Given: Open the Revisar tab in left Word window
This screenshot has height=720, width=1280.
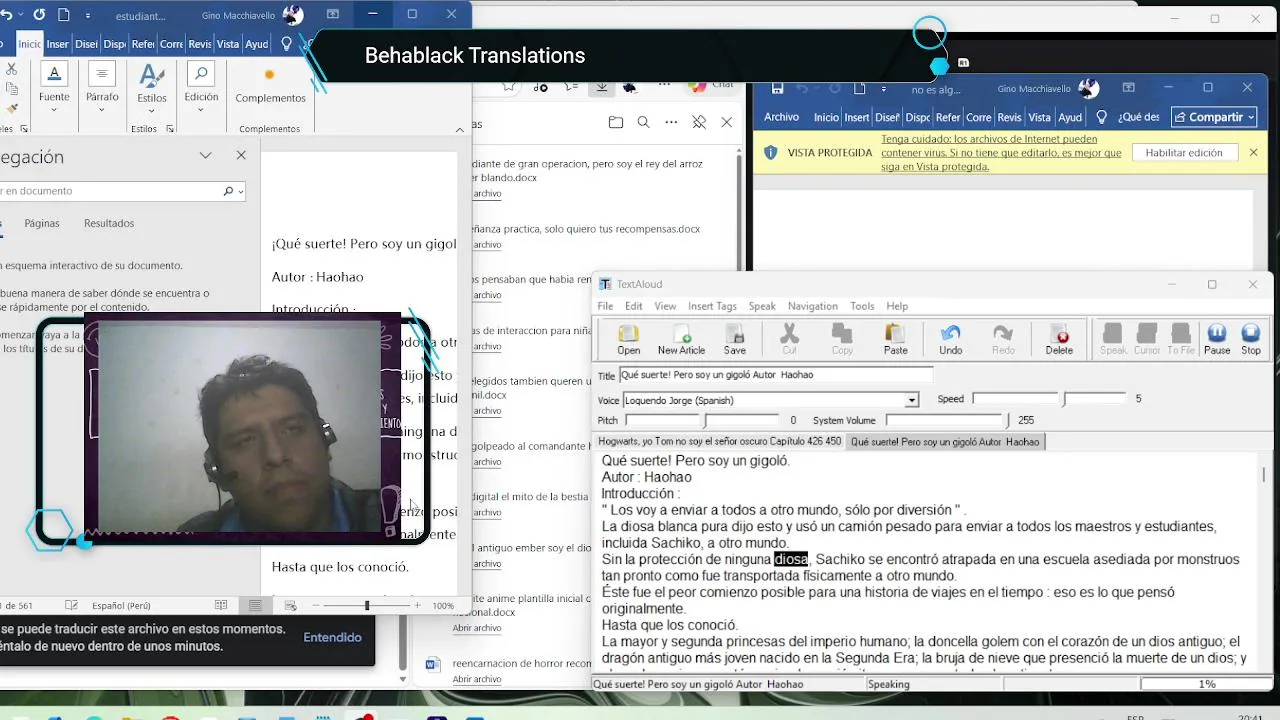Looking at the screenshot, I should tap(200, 44).
